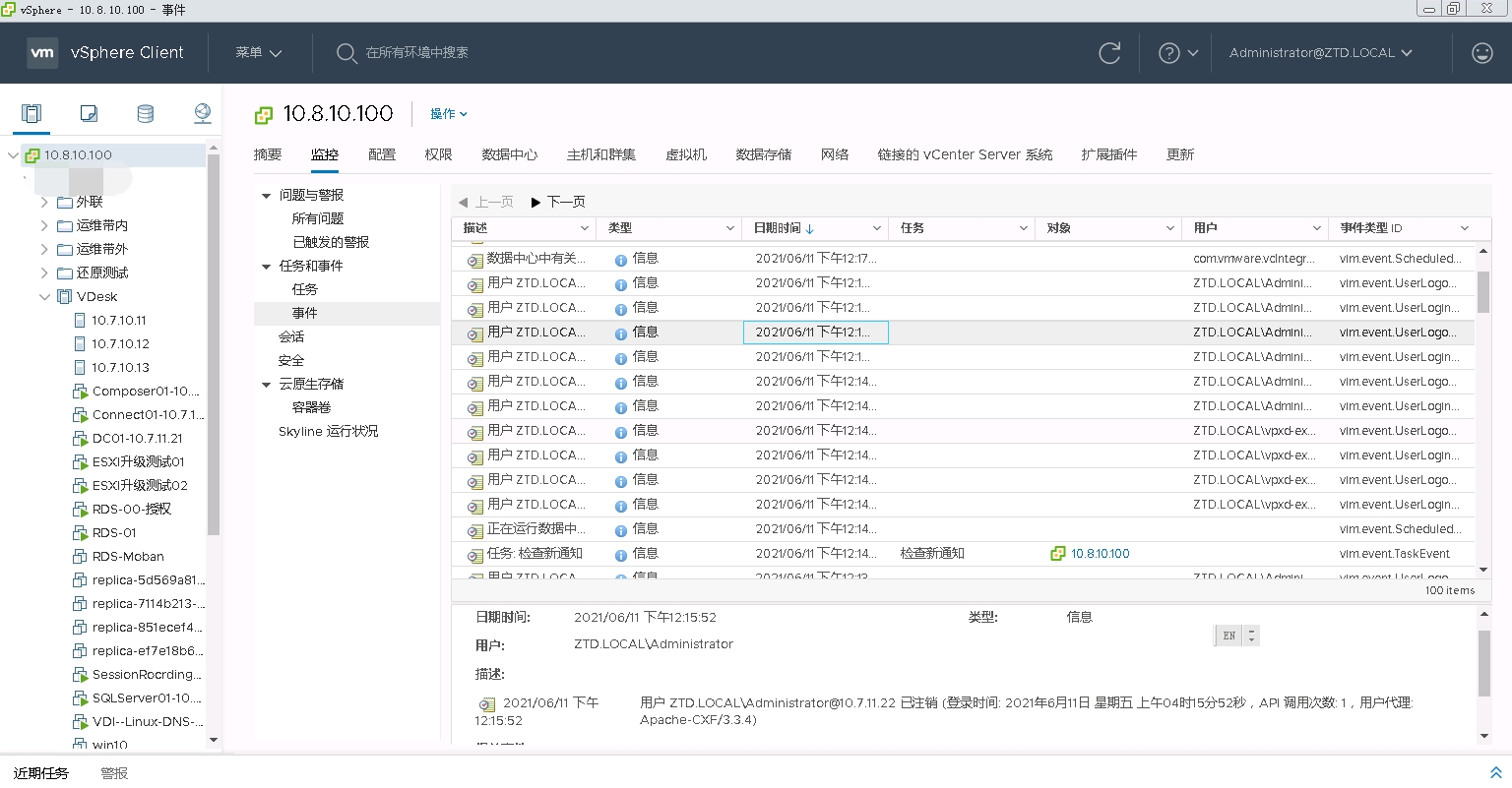Click the double-chevron expand icon for recent tasks
This screenshot has height=788, width=1512.
click(x=1495, y=773)
